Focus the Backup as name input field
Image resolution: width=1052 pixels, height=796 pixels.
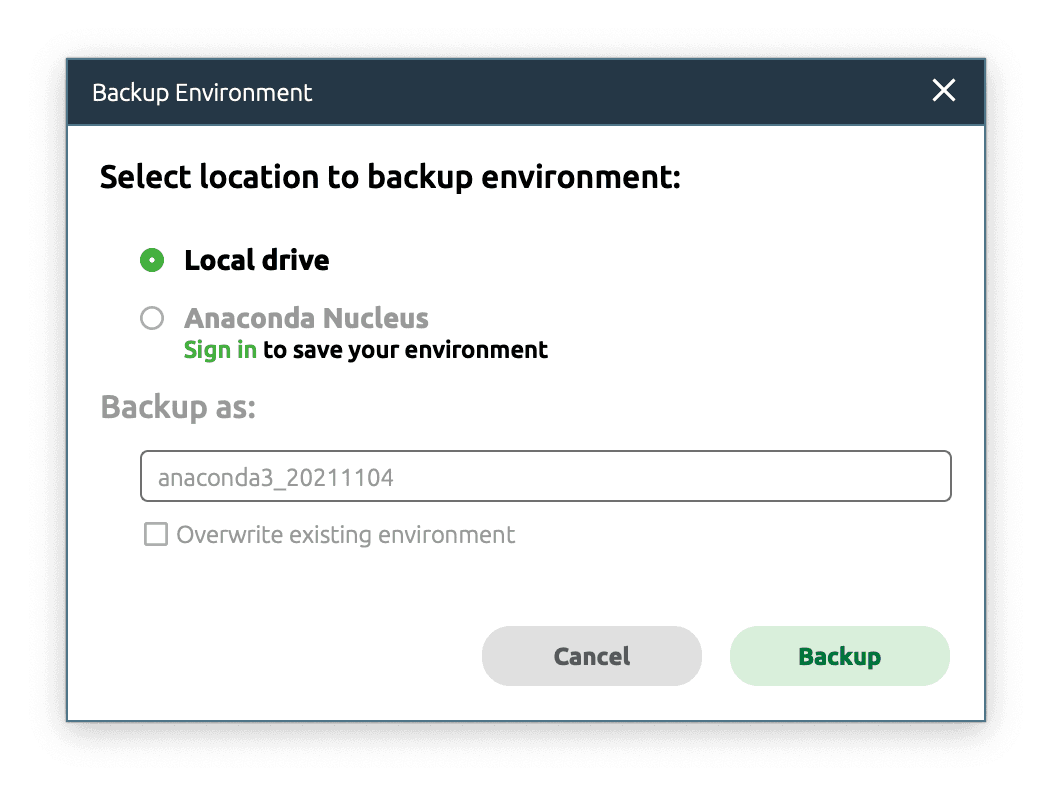545,476
